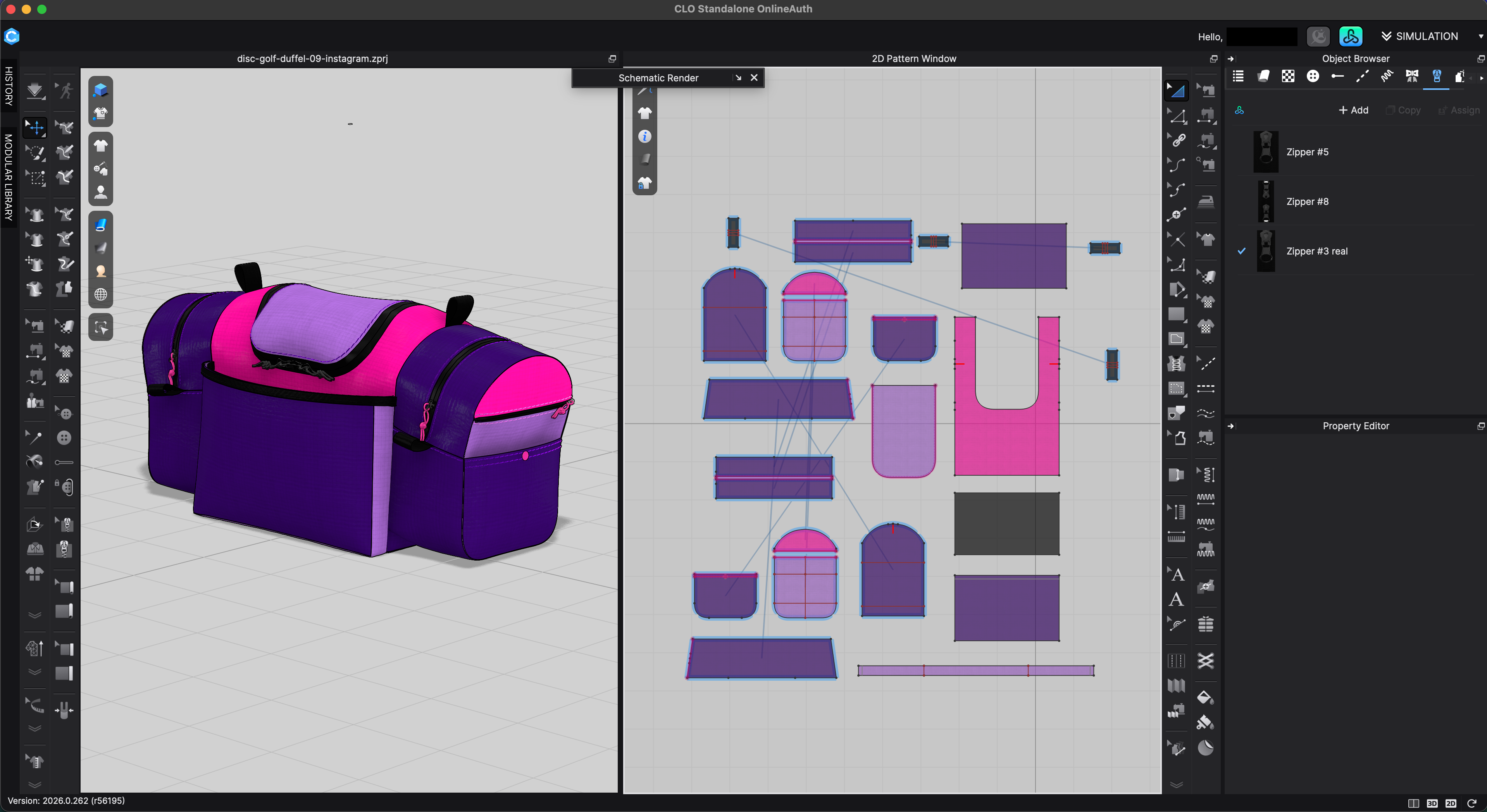Screen dimensions: 1487x812
Task: Choose the lasso Select Mesh brush tool
Action: 34,152
